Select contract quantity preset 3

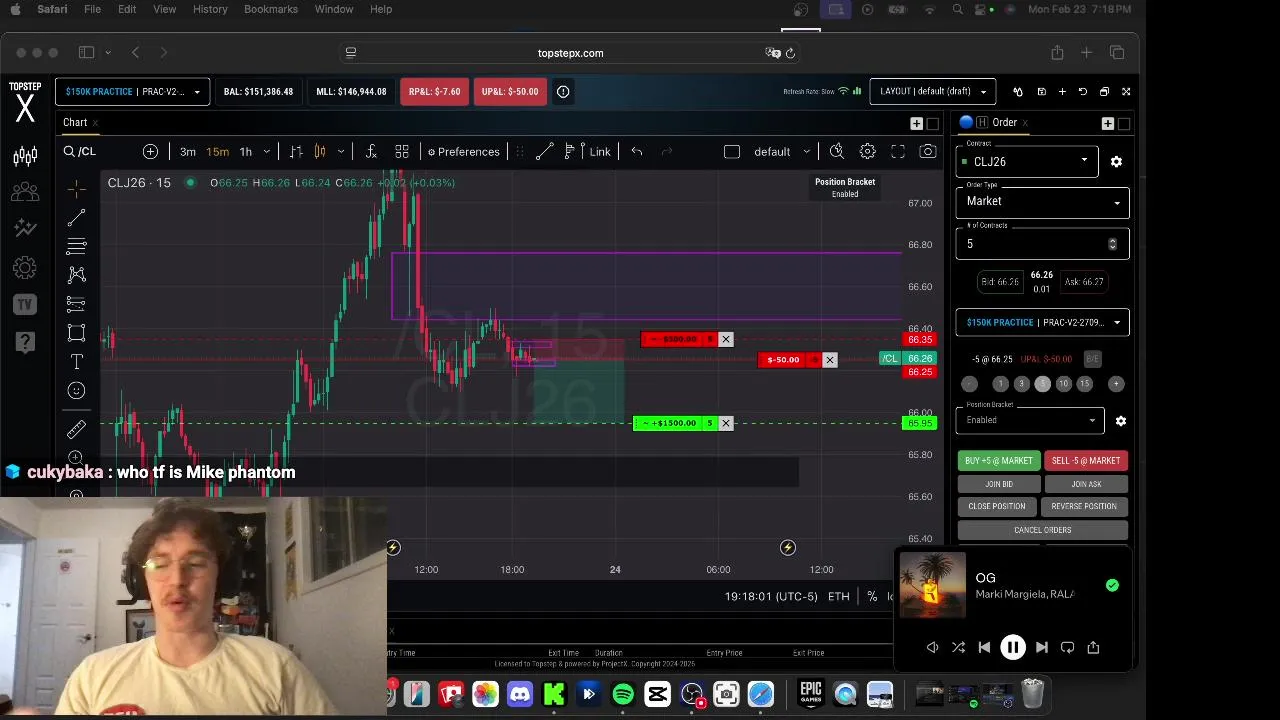pyautogui.click(x=1021, y=384)
